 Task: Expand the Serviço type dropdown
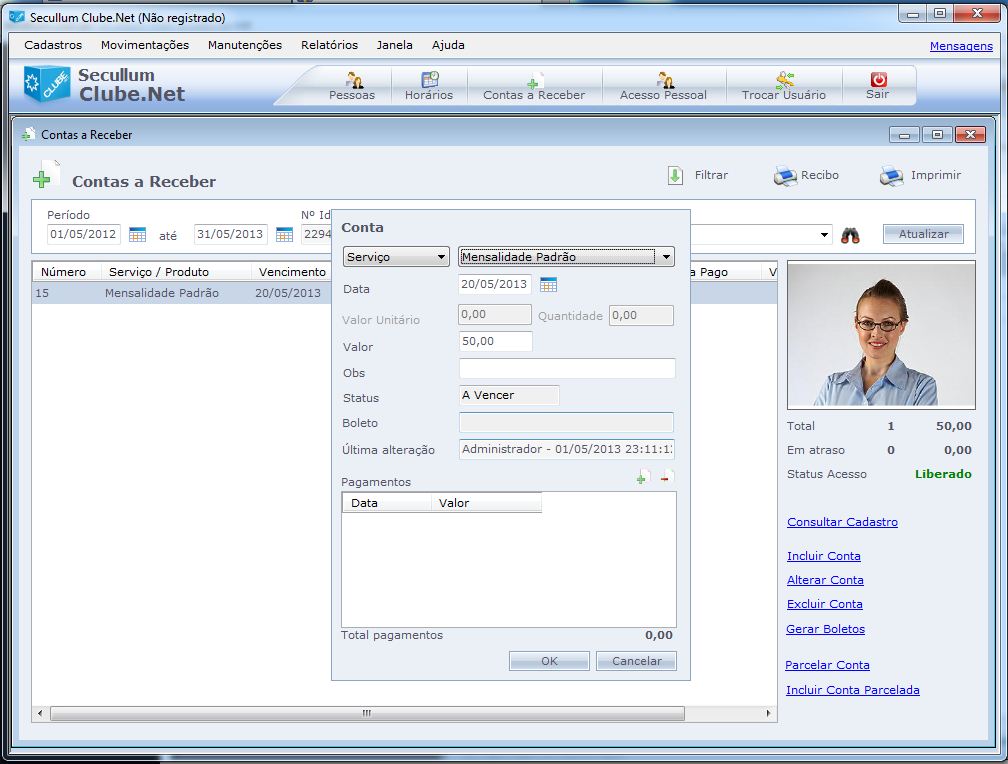pos(441,257)
